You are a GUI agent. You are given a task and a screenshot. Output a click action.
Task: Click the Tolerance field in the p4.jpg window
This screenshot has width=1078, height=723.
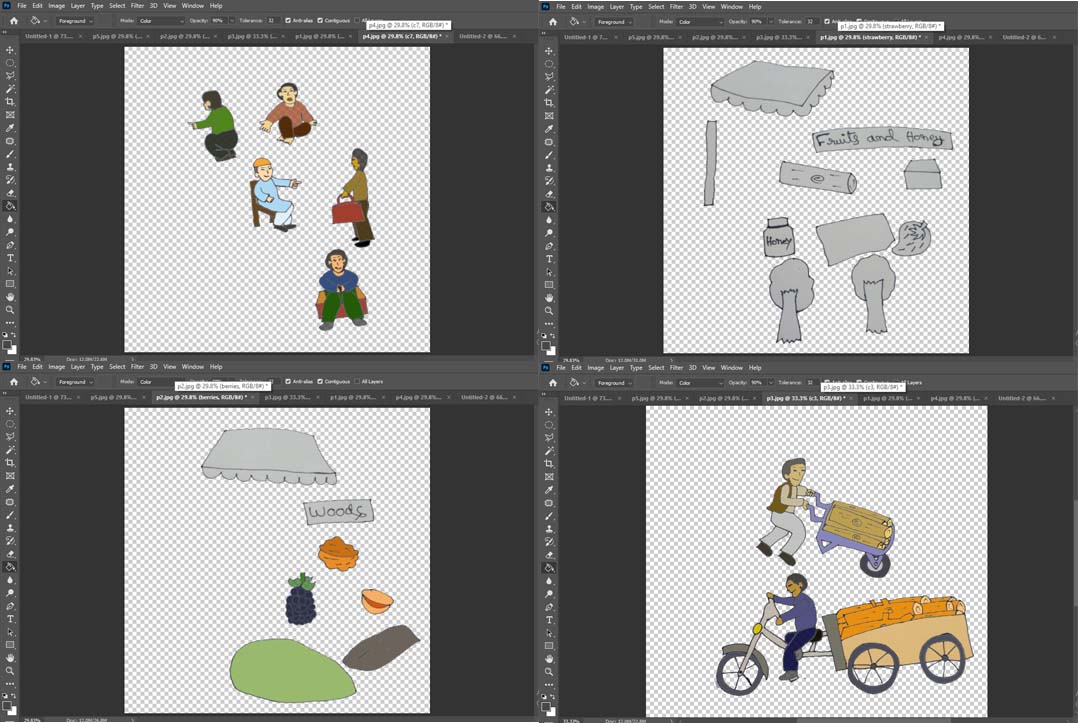click(272, 21)
